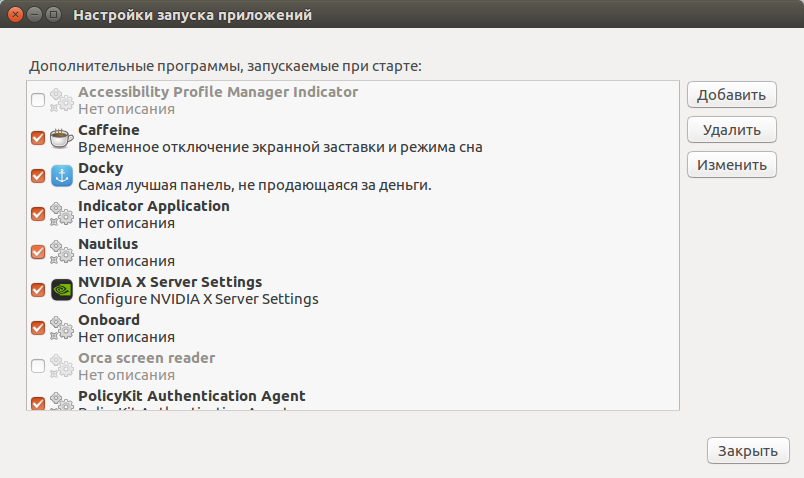Select the Indicator Application name text
804x478 pixels.
point(154,206)
